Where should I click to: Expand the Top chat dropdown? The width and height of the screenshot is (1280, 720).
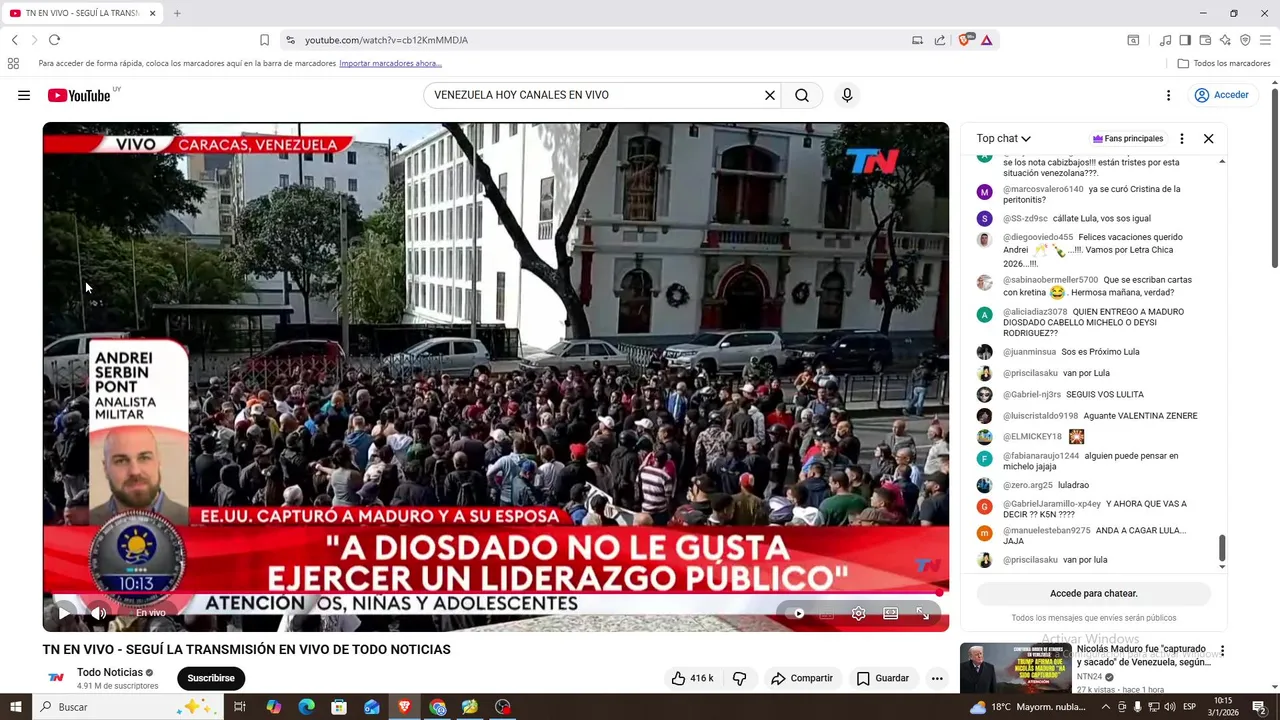pos(1004,139)
